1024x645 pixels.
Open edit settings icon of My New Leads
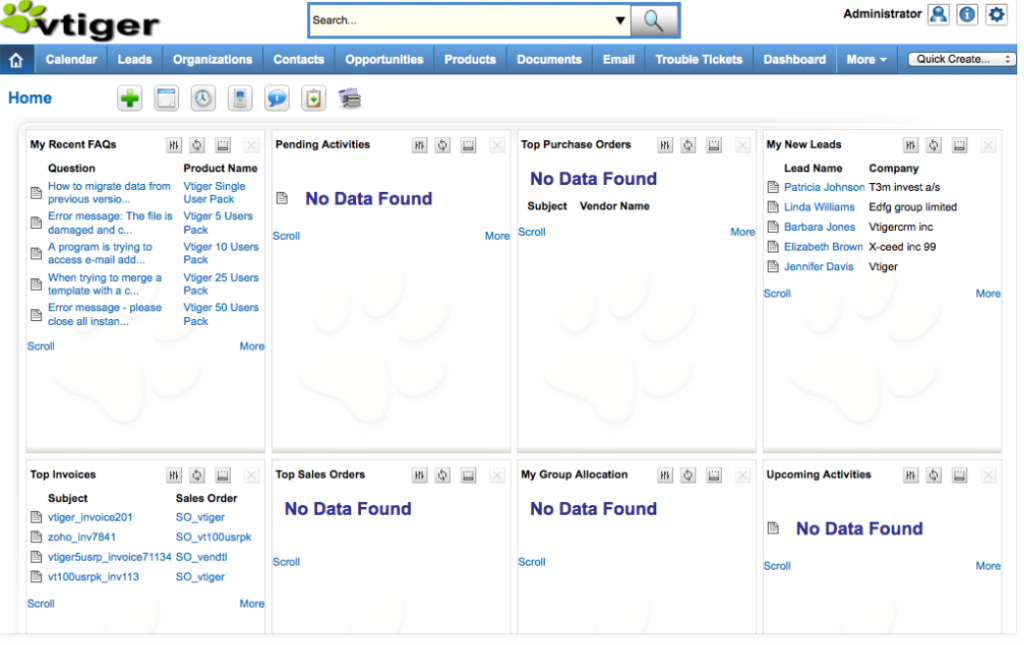(x=910, y=145)
